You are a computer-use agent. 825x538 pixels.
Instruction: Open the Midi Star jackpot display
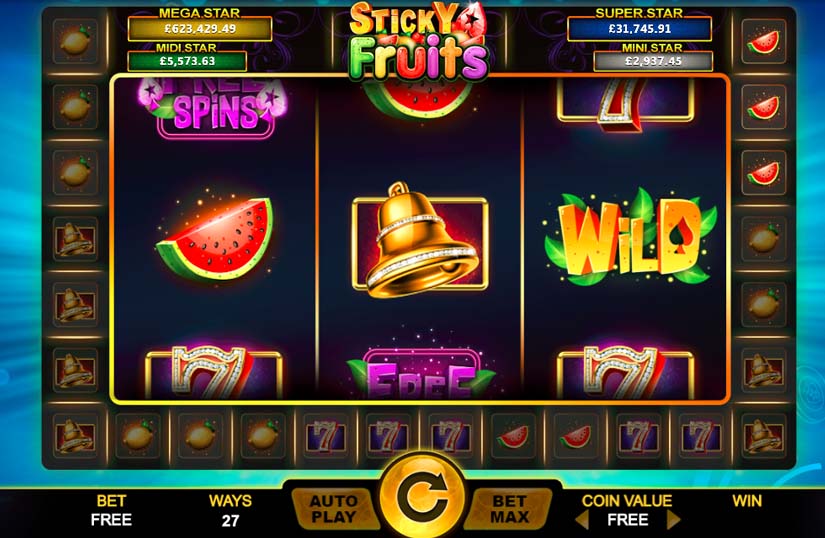point(187,61)
